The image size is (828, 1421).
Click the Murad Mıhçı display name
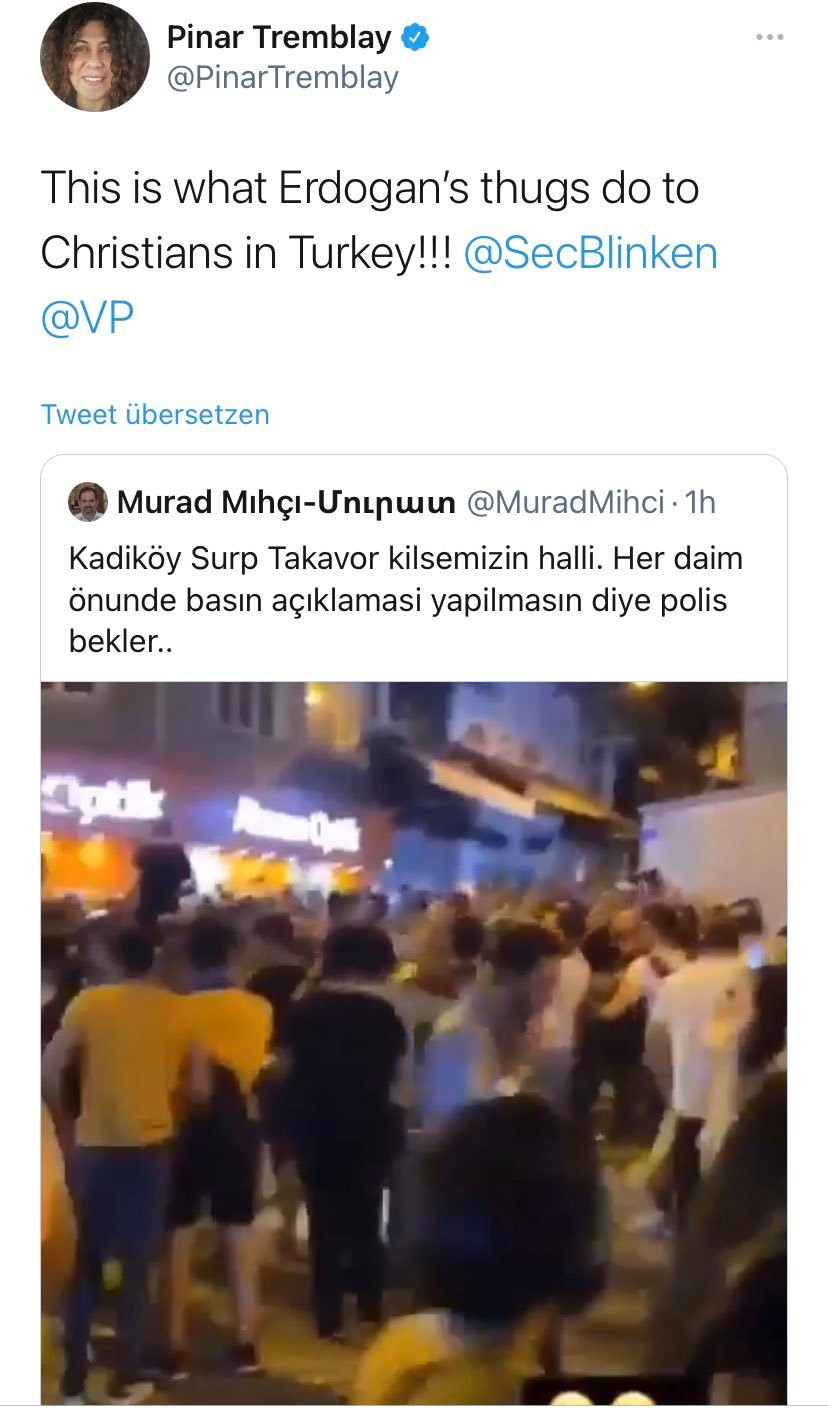coord(287,502)
